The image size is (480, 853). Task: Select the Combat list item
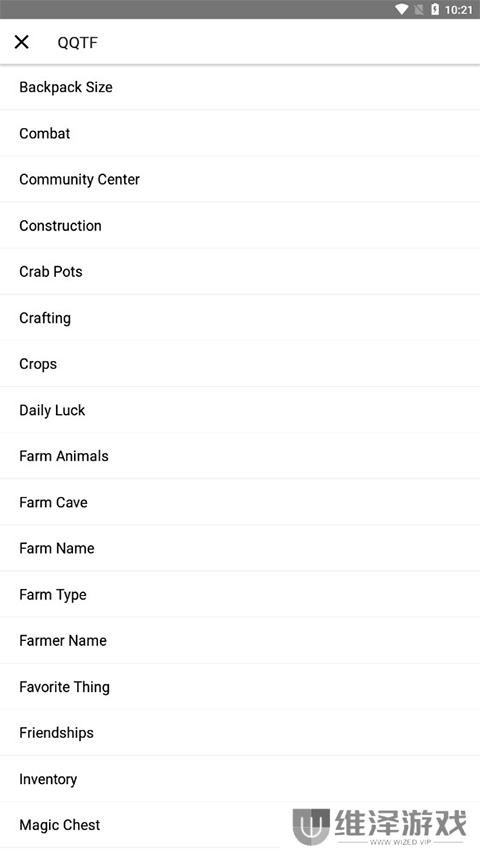pyautogui.click(x=240, y=133)
